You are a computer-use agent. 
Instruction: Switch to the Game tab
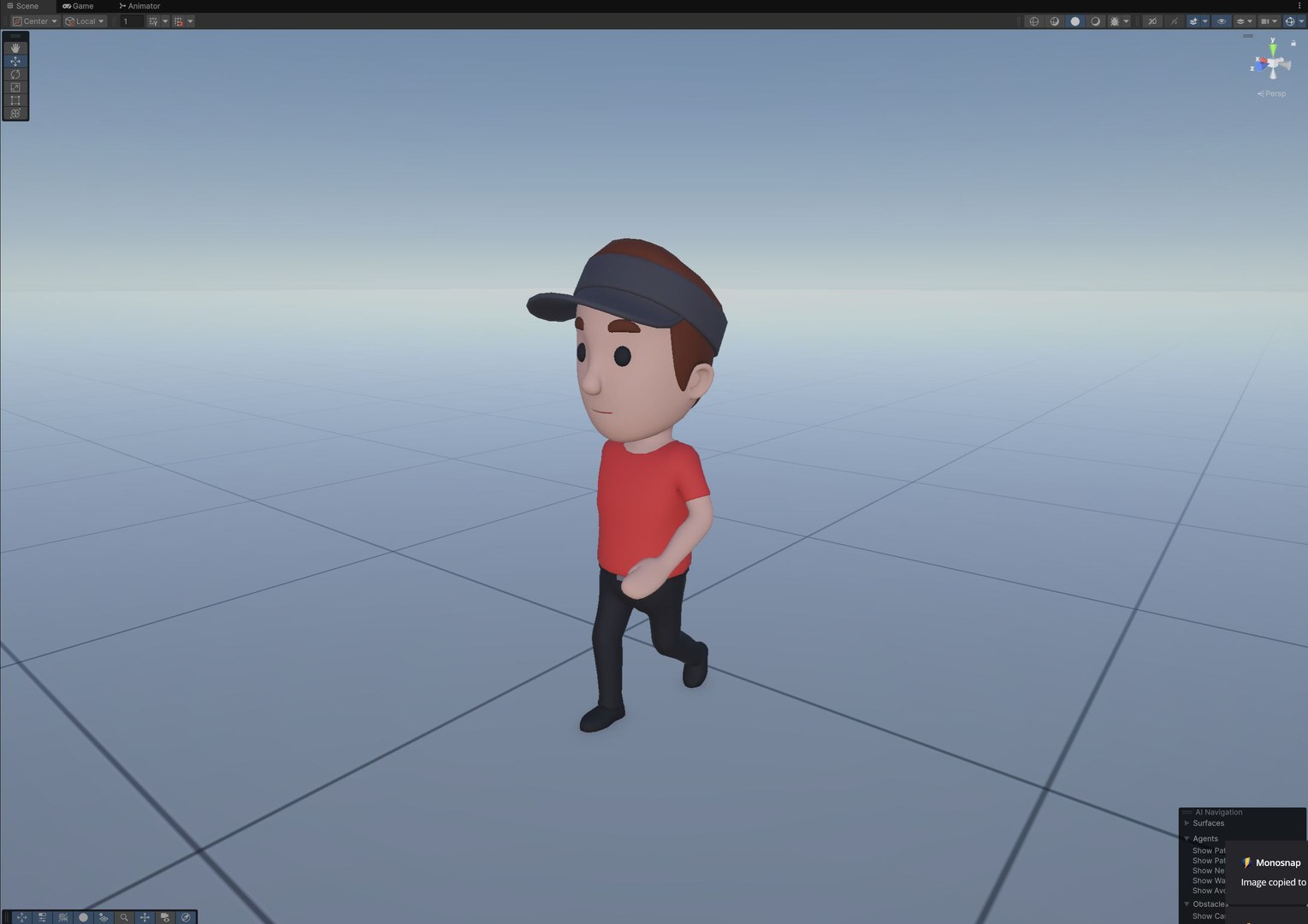click(x=78, y=6)
